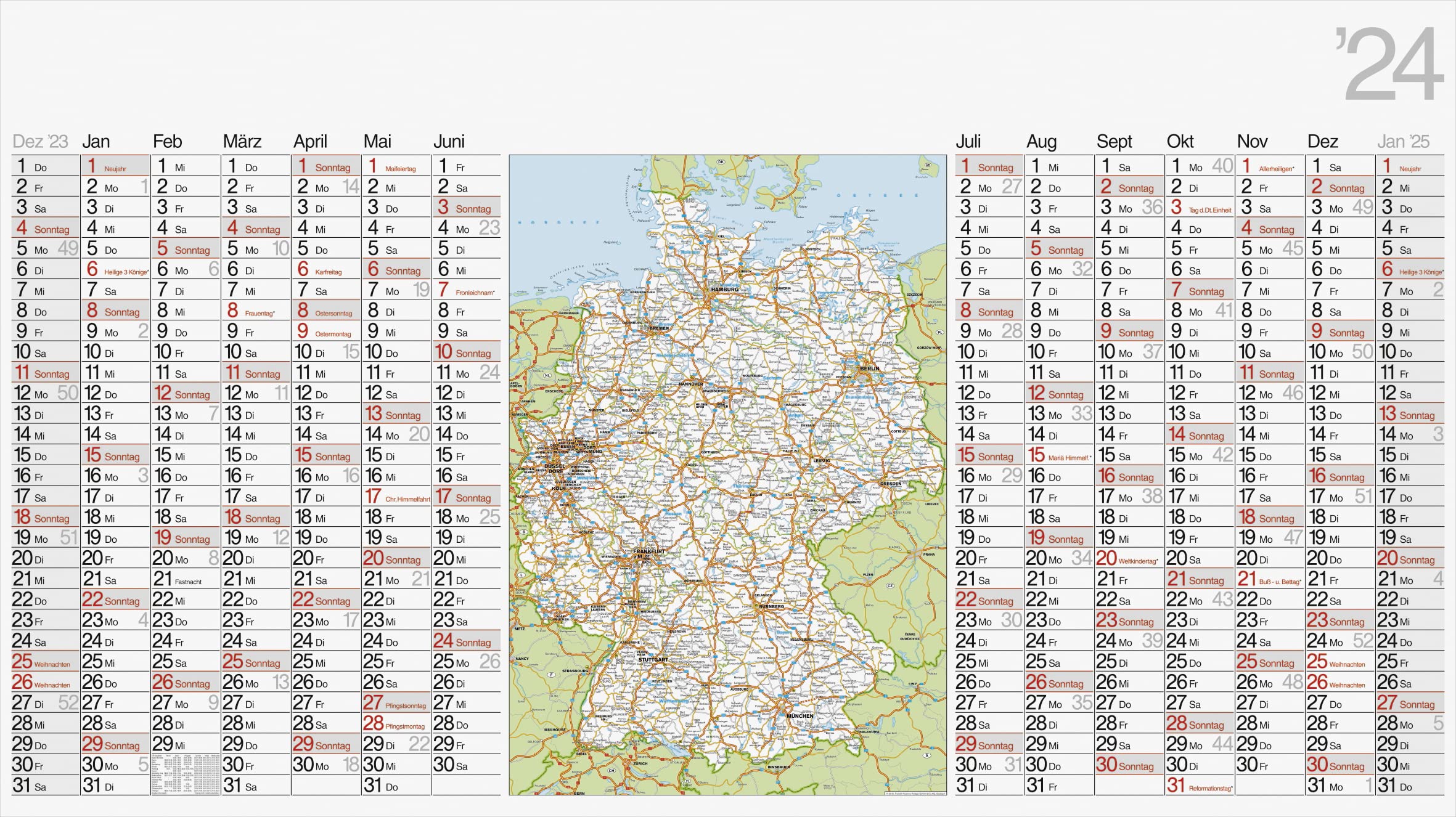The height and width of the screenshot is (817, 1456).
Task: Select the "Nov" month header
Action: [x=1252, y=142]
